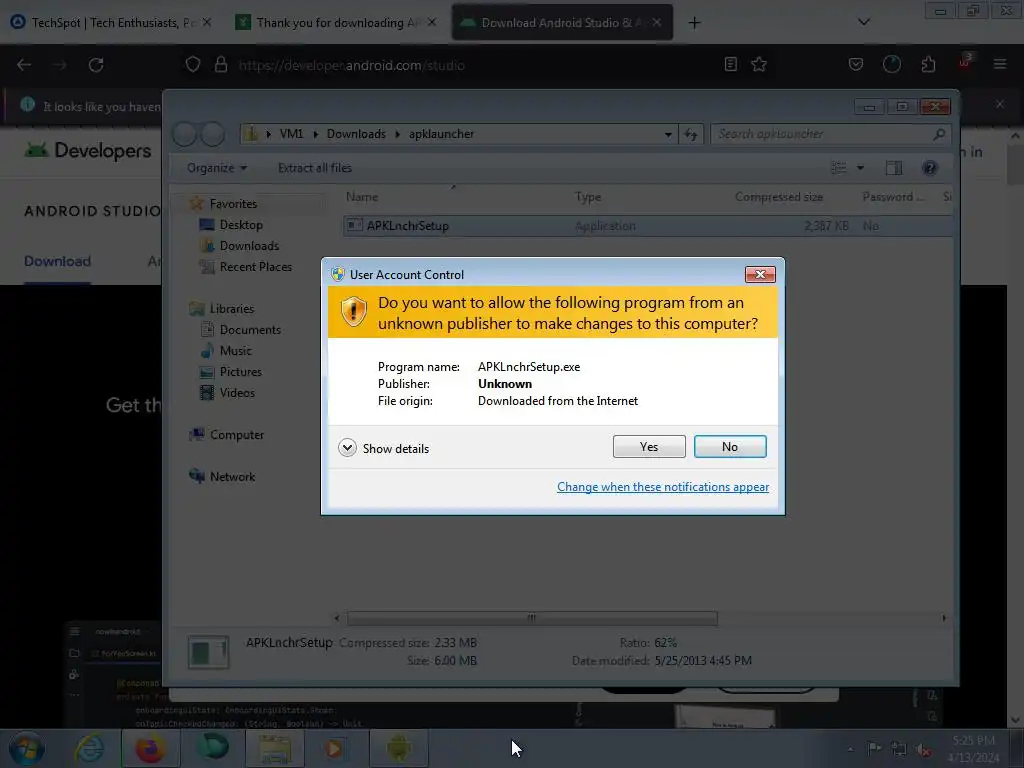1024x768 pixels.
Task: Click Download tab on Android Studio page
Action: [57, 261]
